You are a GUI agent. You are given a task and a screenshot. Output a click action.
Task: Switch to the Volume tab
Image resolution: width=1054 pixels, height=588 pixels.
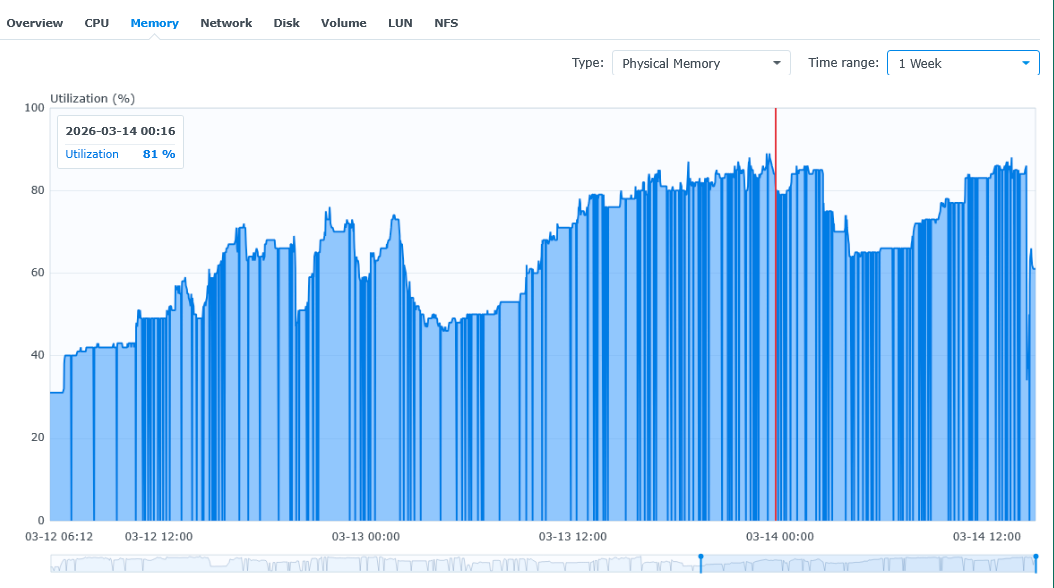pyautogui.click(x=343, y=23)
